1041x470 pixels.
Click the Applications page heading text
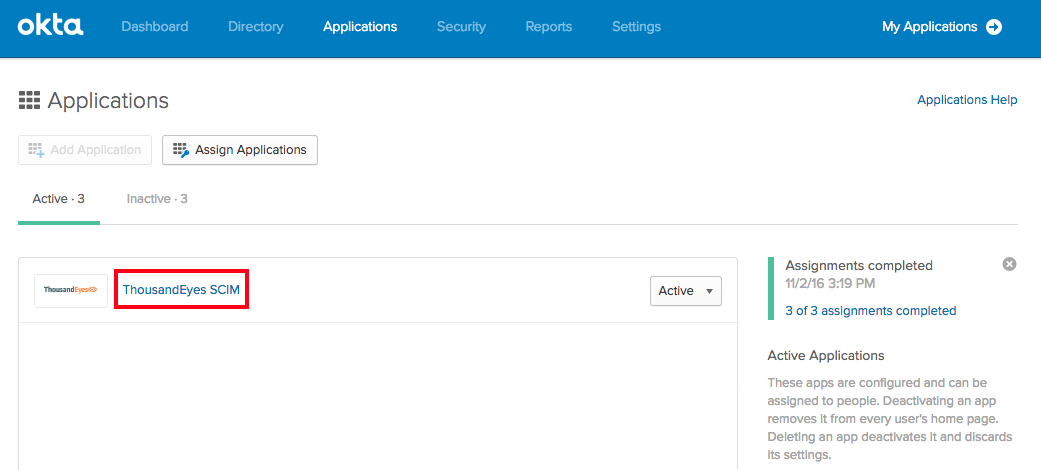coord(108,100)
